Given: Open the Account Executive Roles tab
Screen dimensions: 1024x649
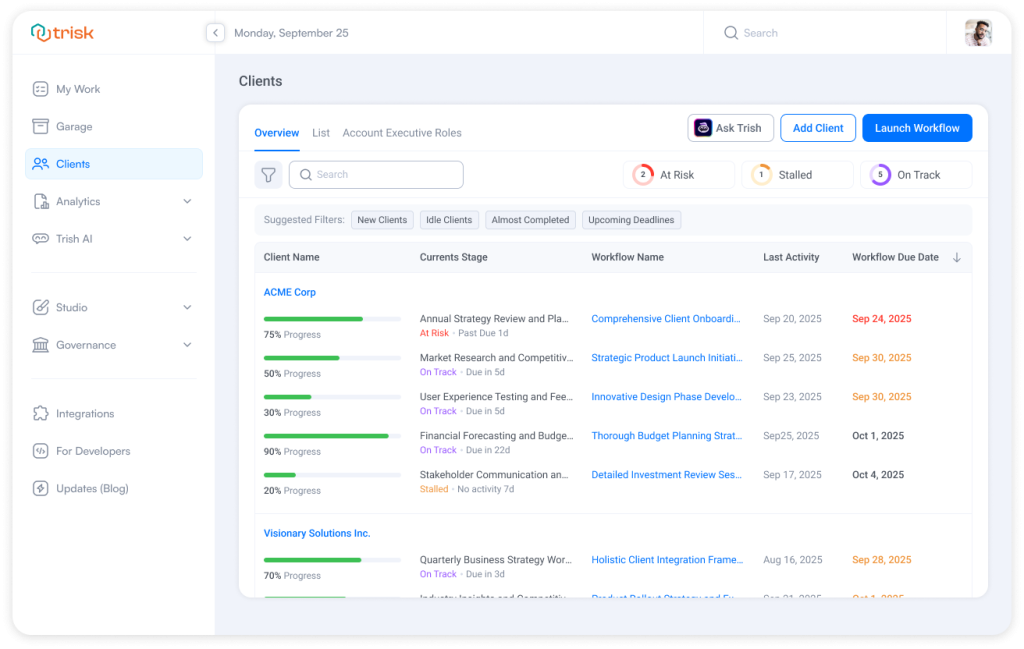Looking at the screenshot, I should pos(402,132).
